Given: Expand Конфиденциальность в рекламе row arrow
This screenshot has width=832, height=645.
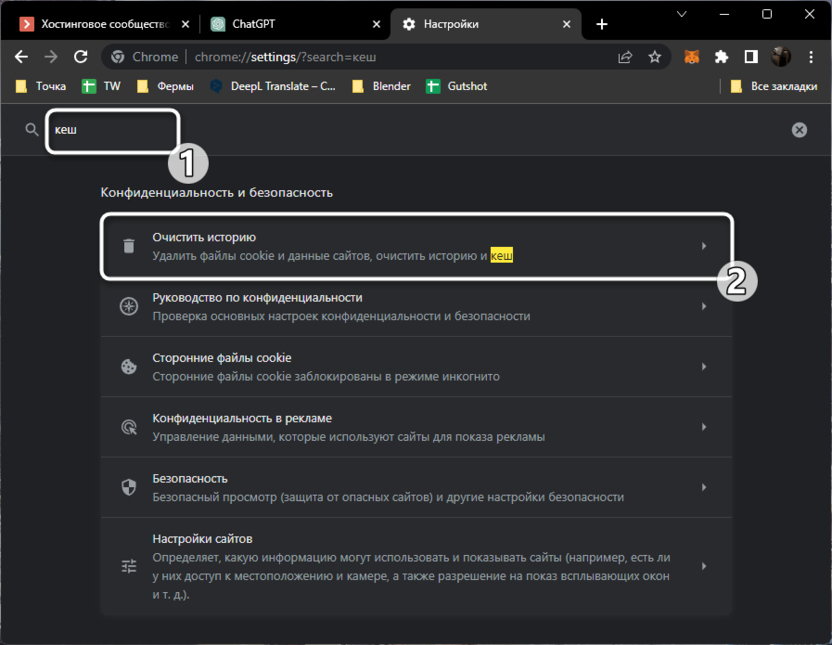Looking at the screenshot, I should [704, 427].
